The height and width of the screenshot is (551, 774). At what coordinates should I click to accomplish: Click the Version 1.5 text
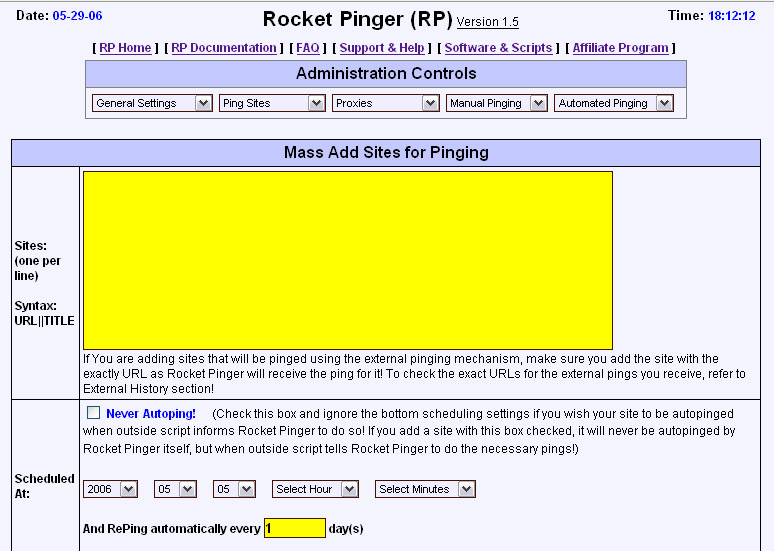487,22
